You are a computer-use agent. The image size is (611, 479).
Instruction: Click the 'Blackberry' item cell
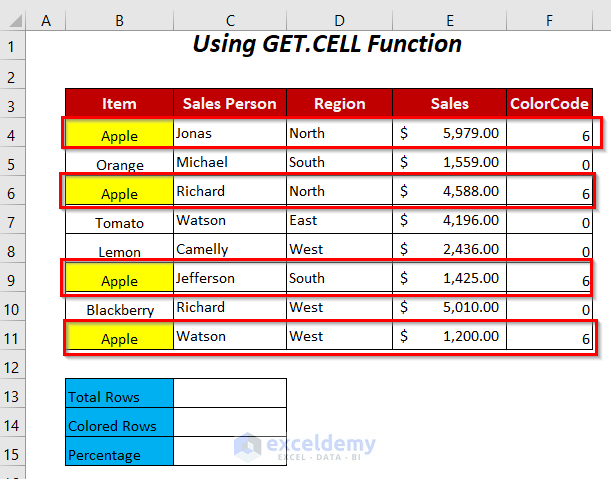point(119,309)
